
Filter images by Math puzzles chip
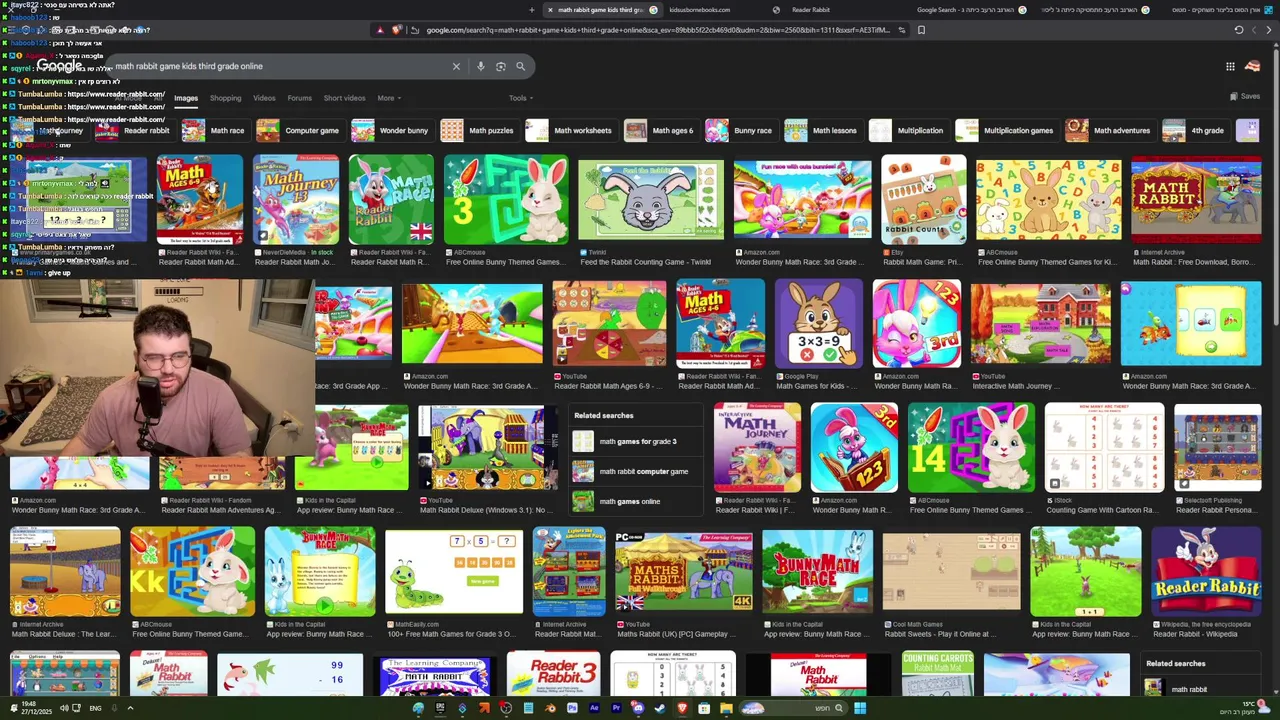(478, 130)
